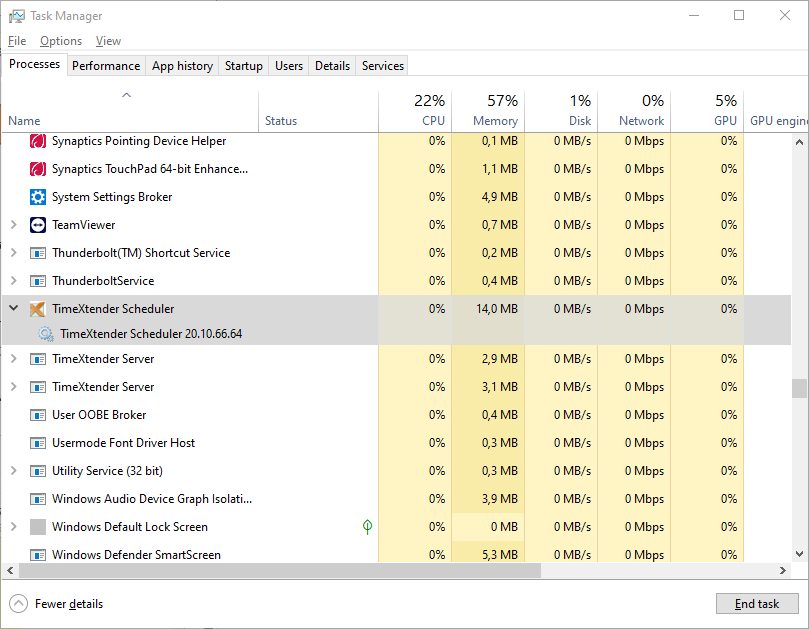The height and width of the screenshot is (629, 809).
Task: Click the vertical scrollbar down arrow
Action: (x=799, y=554)
